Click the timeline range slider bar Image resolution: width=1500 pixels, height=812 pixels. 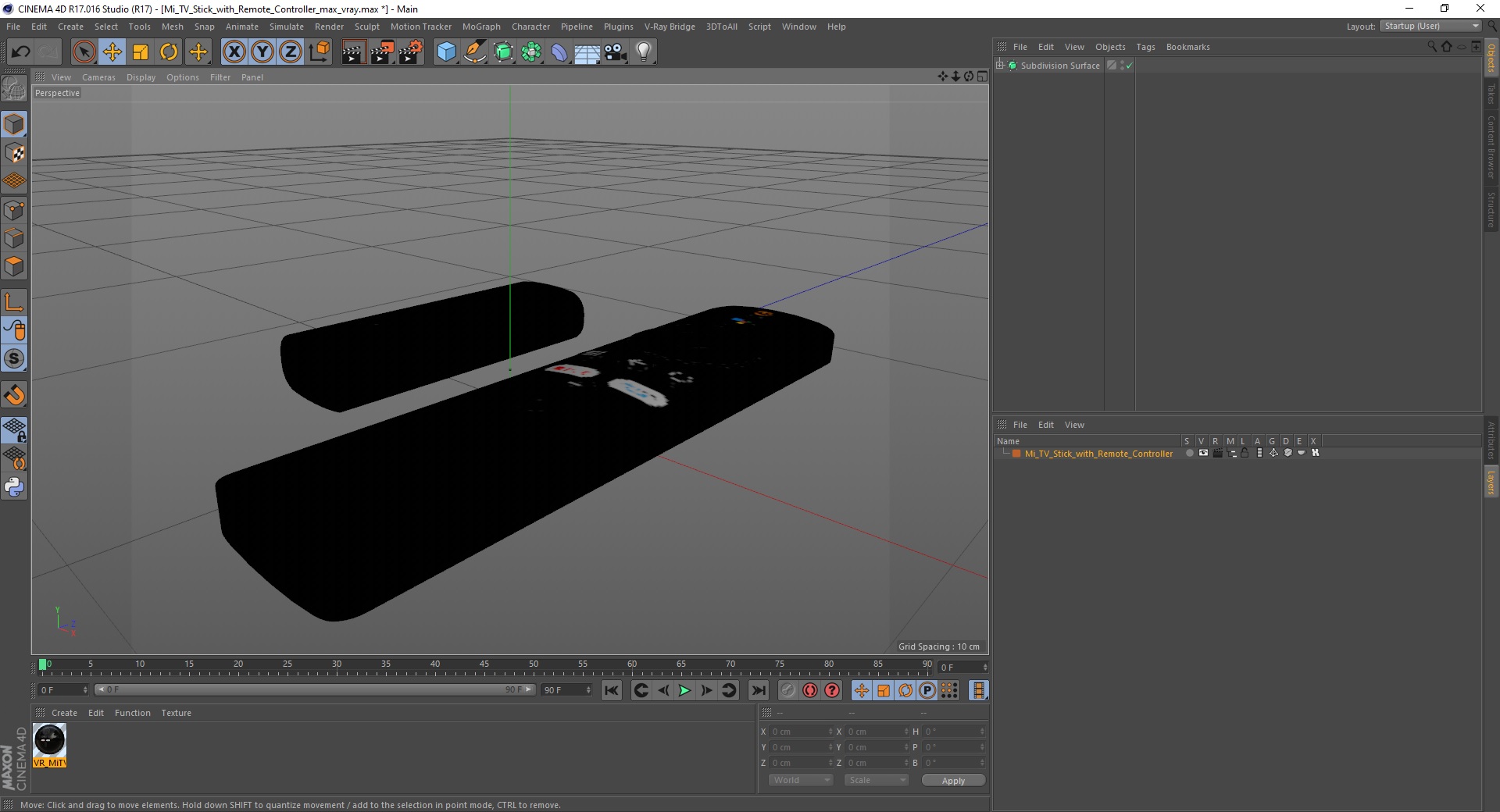point(315,689)
